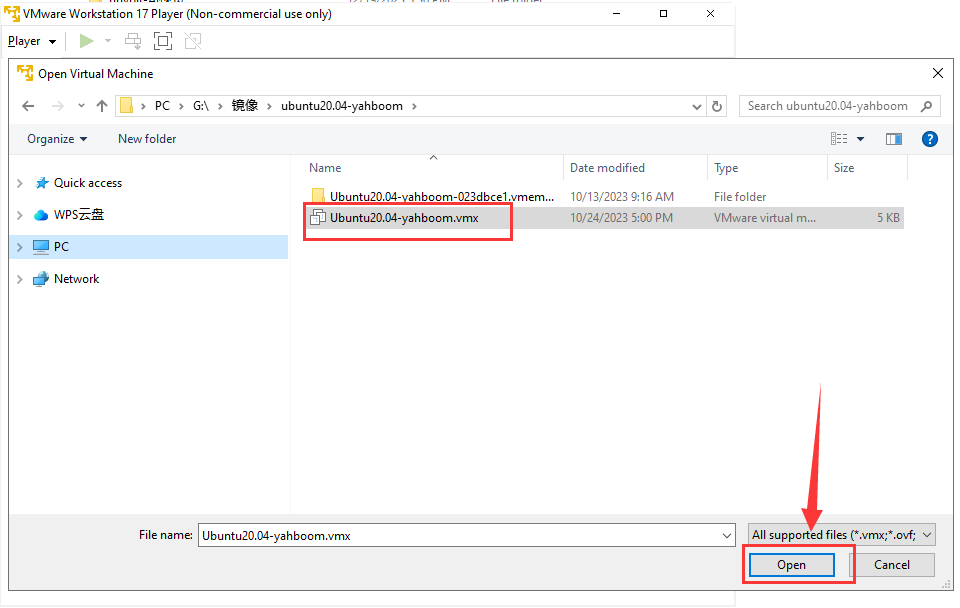The height and width of the screenshot is (608, 960).
Task: Click New folder button
Action: point(147,139)
